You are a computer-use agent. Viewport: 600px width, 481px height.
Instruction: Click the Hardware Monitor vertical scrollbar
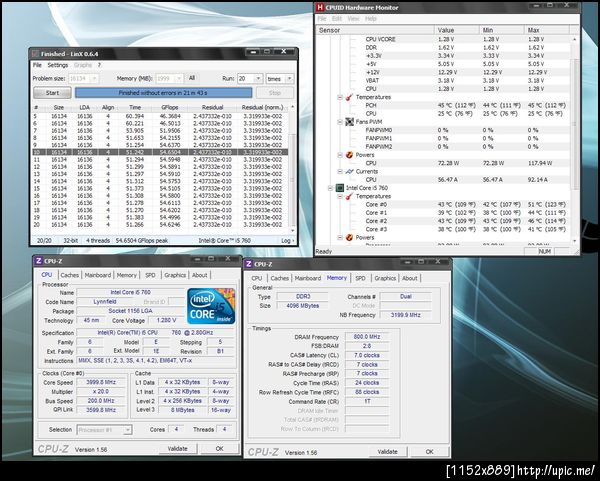click(x=575, y=140)
